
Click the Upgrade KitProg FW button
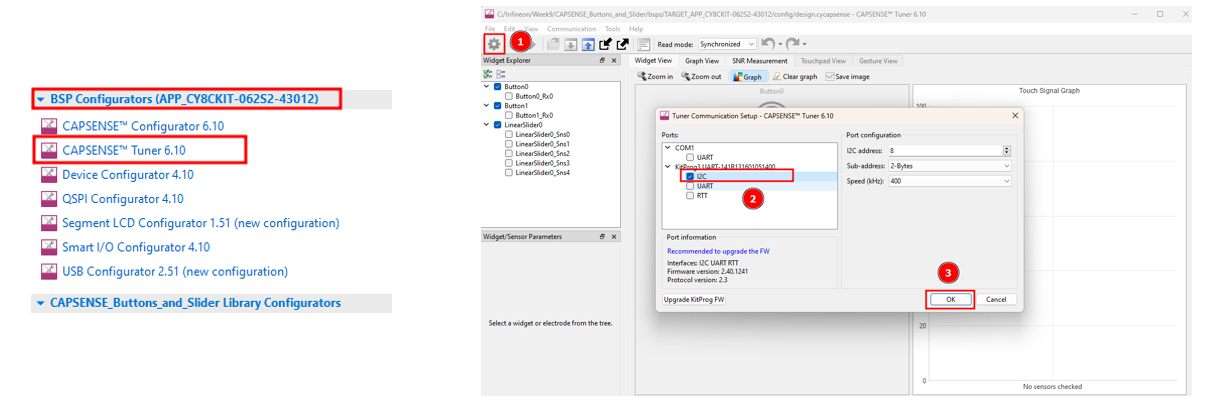(x=694, y=299)
